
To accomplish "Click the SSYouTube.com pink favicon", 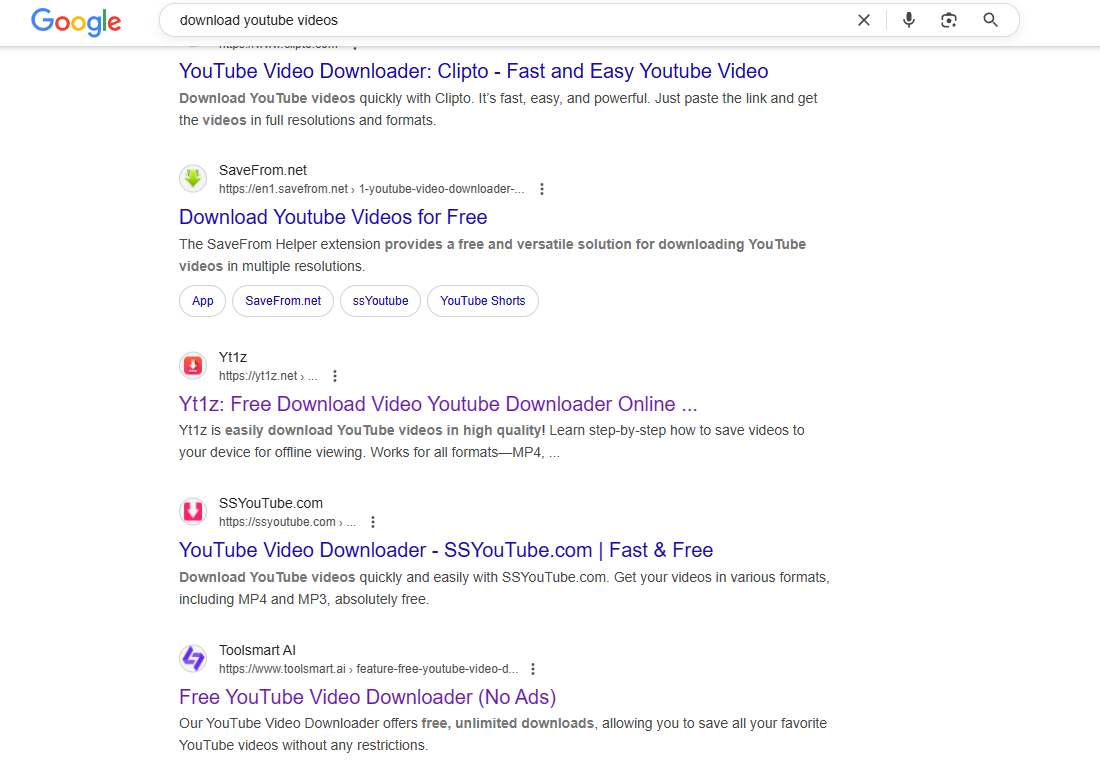I will click(193, 511).
